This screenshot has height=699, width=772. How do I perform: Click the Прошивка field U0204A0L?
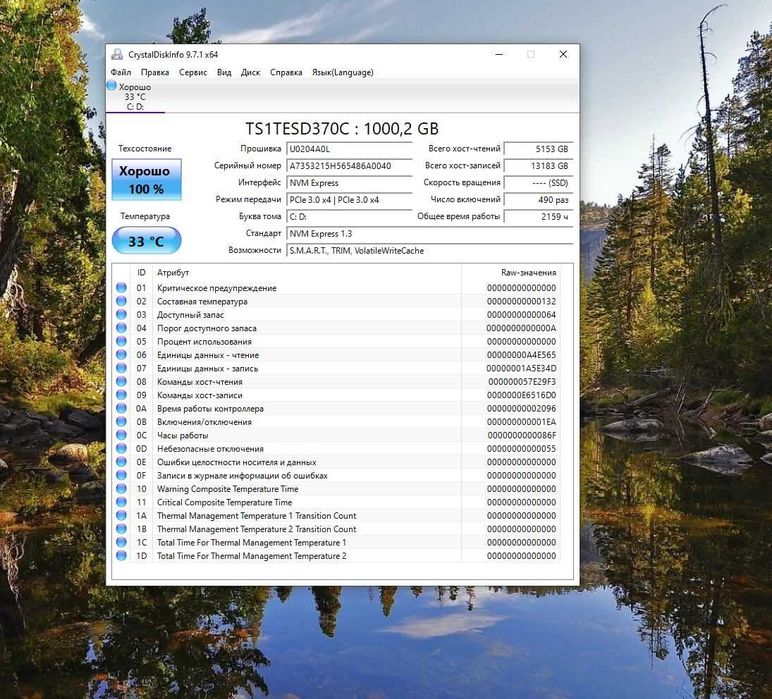coord(349,149)
